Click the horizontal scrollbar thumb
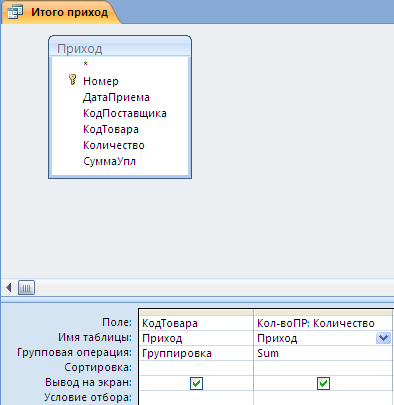The image size is (394, 405). pos(26,287)
